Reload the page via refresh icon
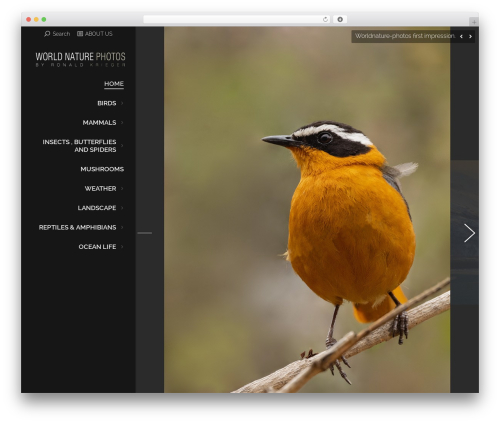Viewport: 500px width, 423px height. (x=325, y=19)
